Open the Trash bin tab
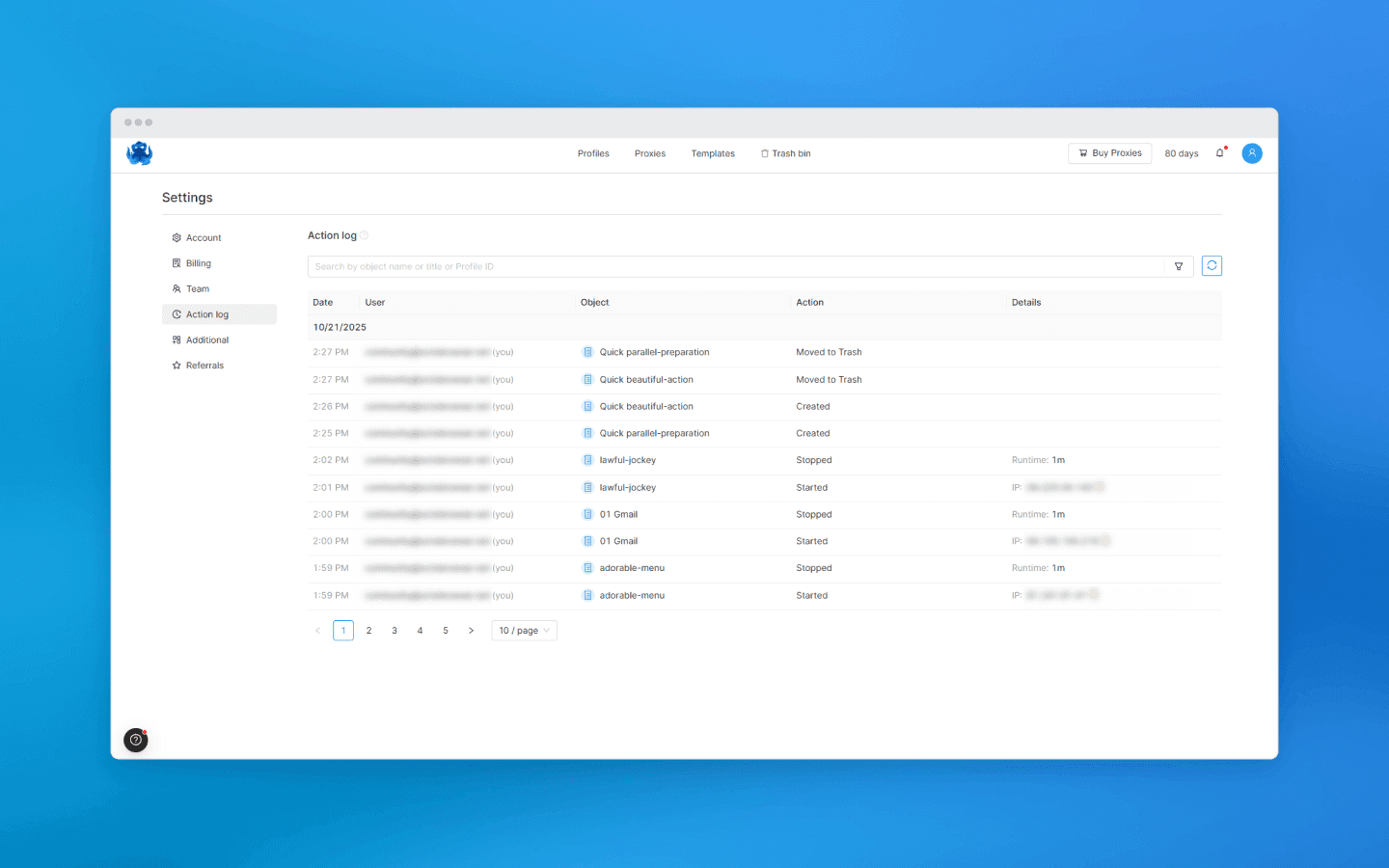This screenshot has width=1389, height=868. (x=785, y=153)
